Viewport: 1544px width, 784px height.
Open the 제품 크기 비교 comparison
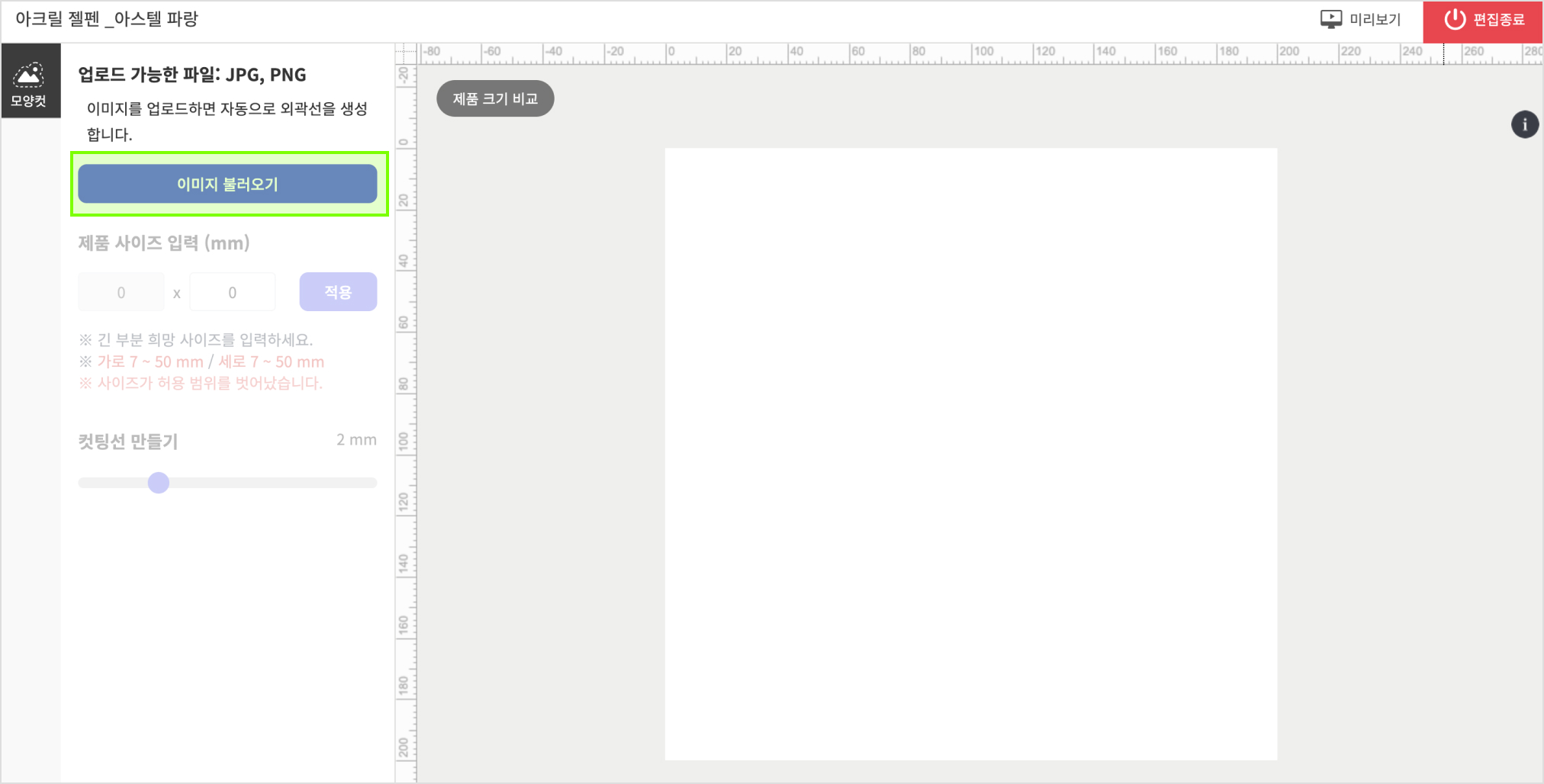click(495, 98)
